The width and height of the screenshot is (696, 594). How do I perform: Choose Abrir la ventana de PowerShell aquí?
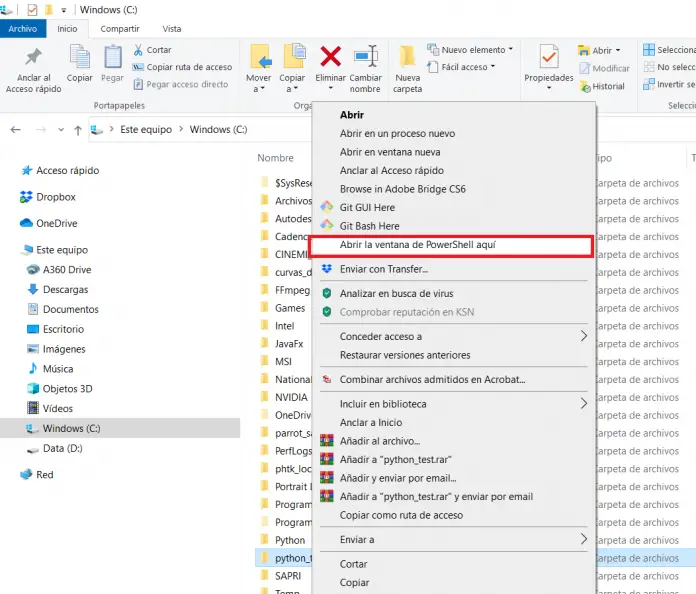coord(417,245)
